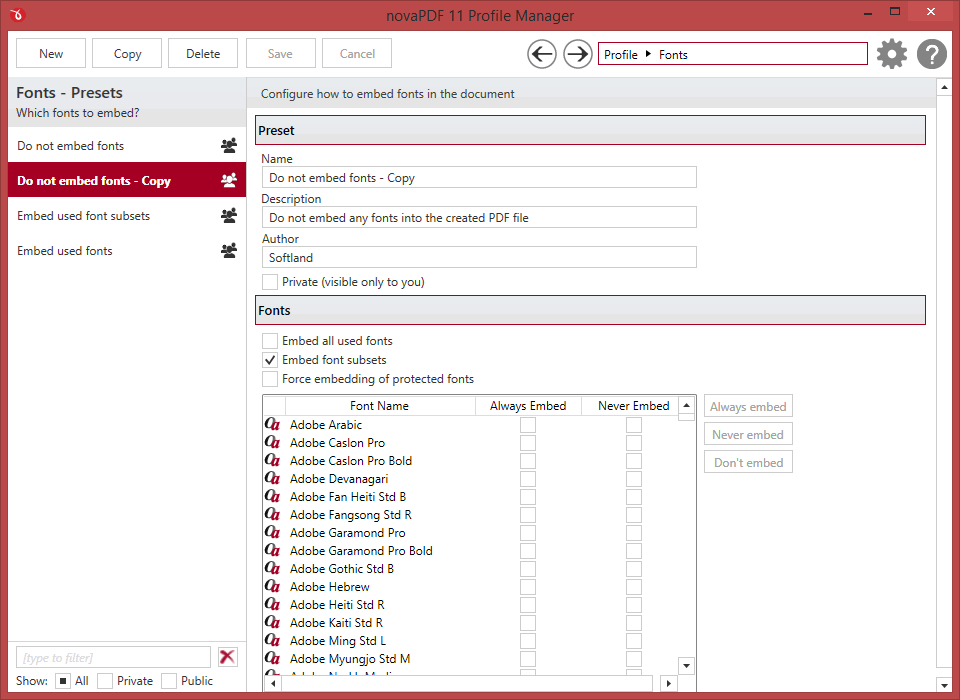This screenshot has width=960, height=700.
Task: Tick the Public show filter checkbox
Action: click(x=169, y=680)
